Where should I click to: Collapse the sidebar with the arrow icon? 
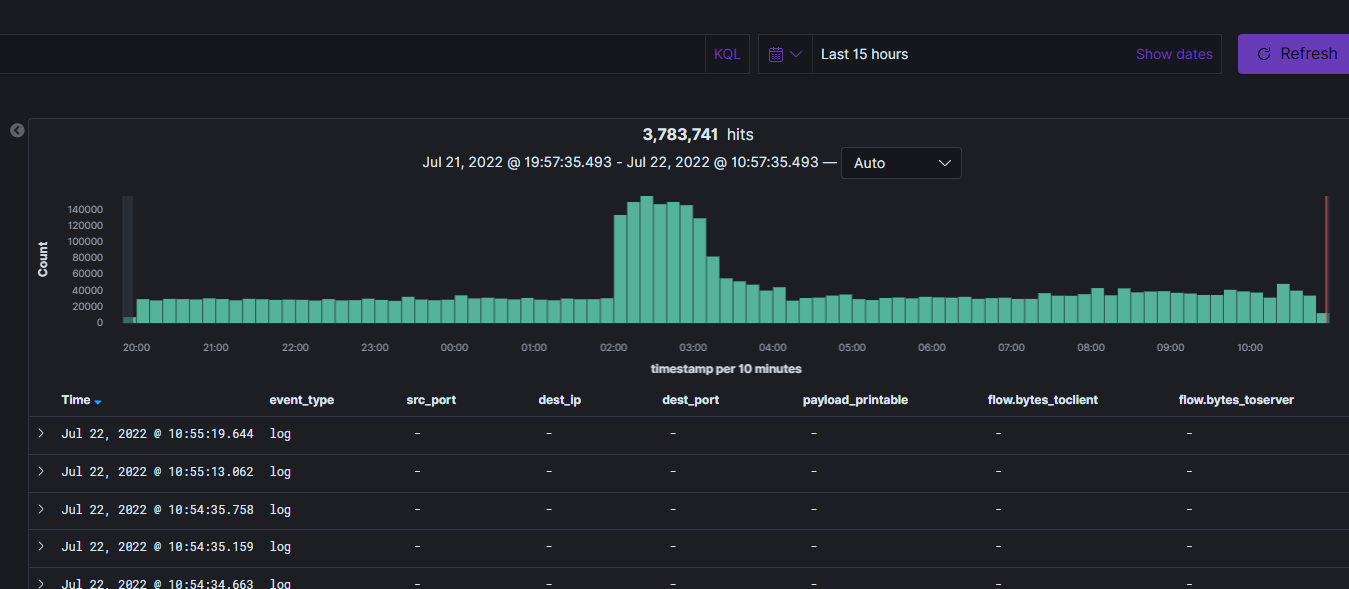coord(17,130)
